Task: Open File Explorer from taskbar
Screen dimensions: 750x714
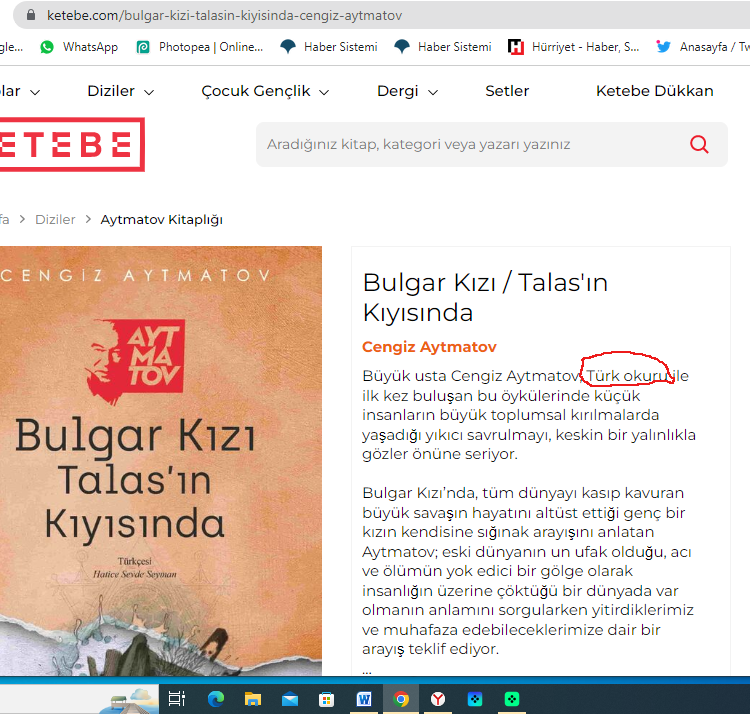Action: coord(253,700)
